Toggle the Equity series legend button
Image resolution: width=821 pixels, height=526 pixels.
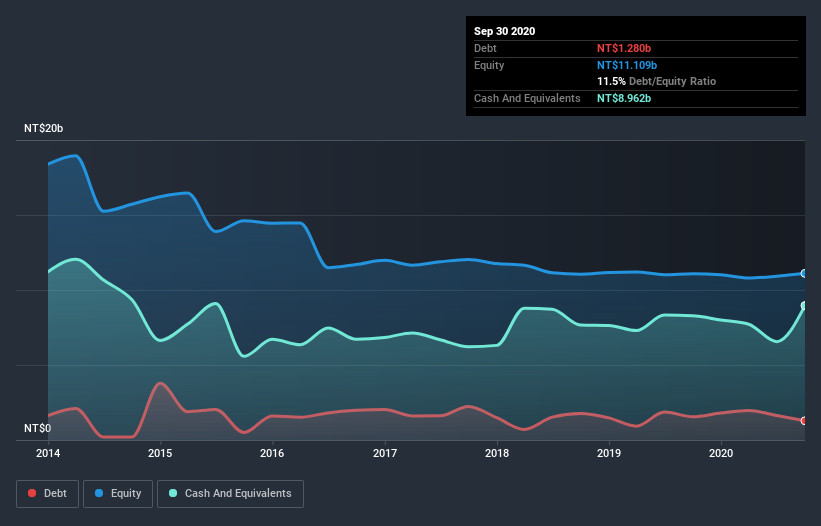[x=118, y=494]
